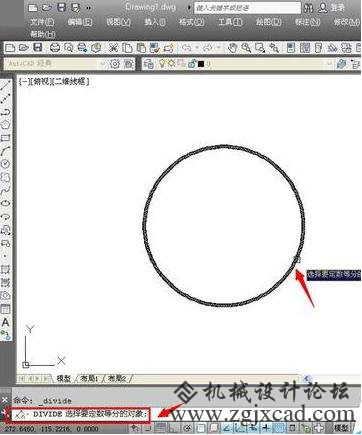Image resolution: width=362 pixels, height=435 pixels.
Task: Click the 登录 sign-in button
Action: coord(338,7)
